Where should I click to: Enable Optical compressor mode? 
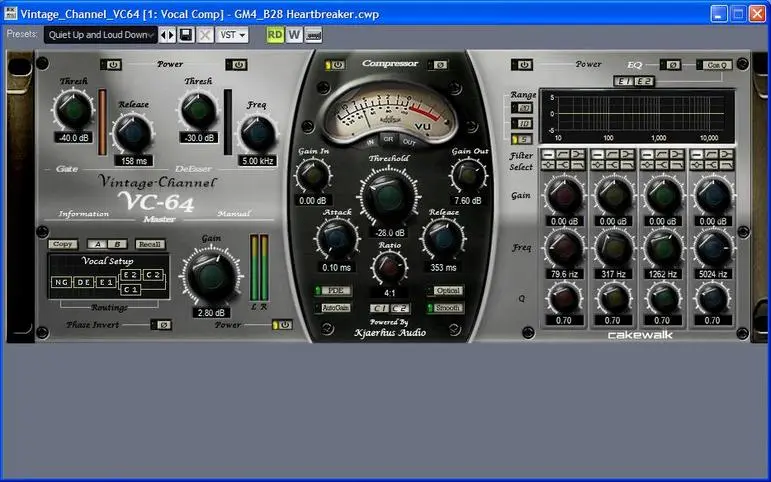pyautogui.click(x=445, y=291)
